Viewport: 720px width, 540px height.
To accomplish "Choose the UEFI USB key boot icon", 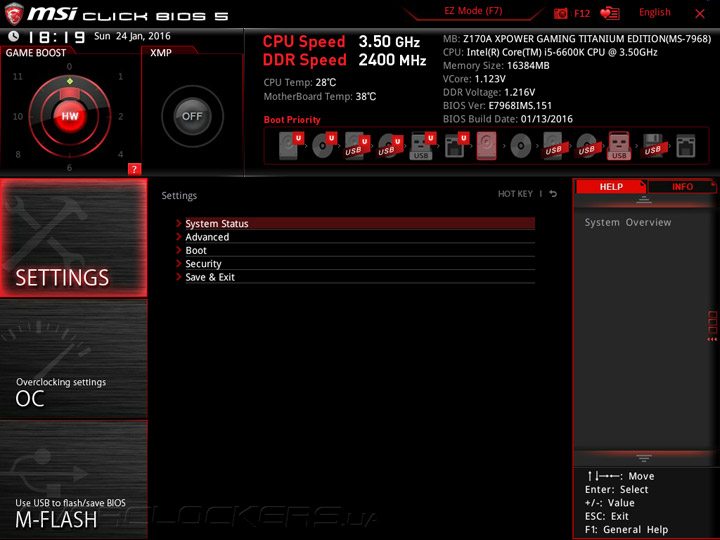I will coord(422,146).
